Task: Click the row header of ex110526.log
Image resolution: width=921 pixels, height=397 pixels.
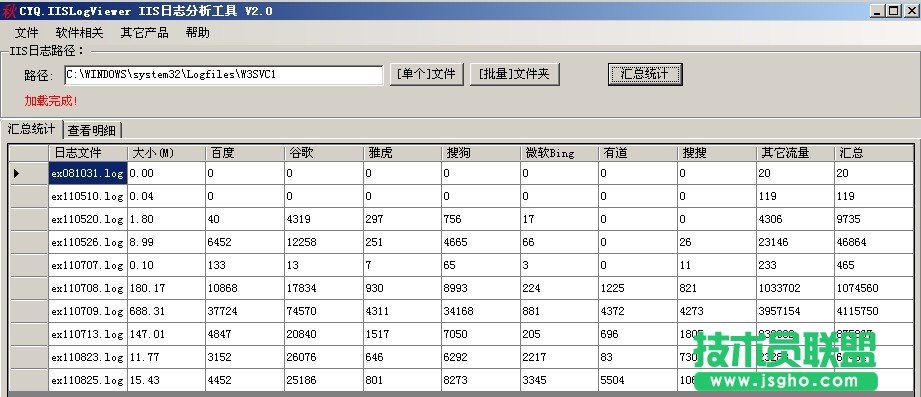Action: [x=29, y=242]
